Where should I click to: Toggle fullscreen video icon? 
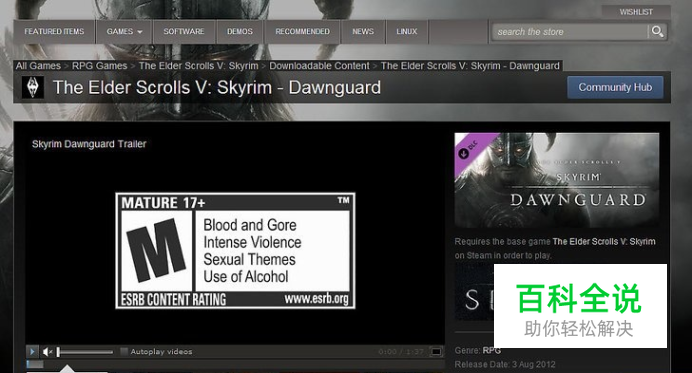coord(436,352)
